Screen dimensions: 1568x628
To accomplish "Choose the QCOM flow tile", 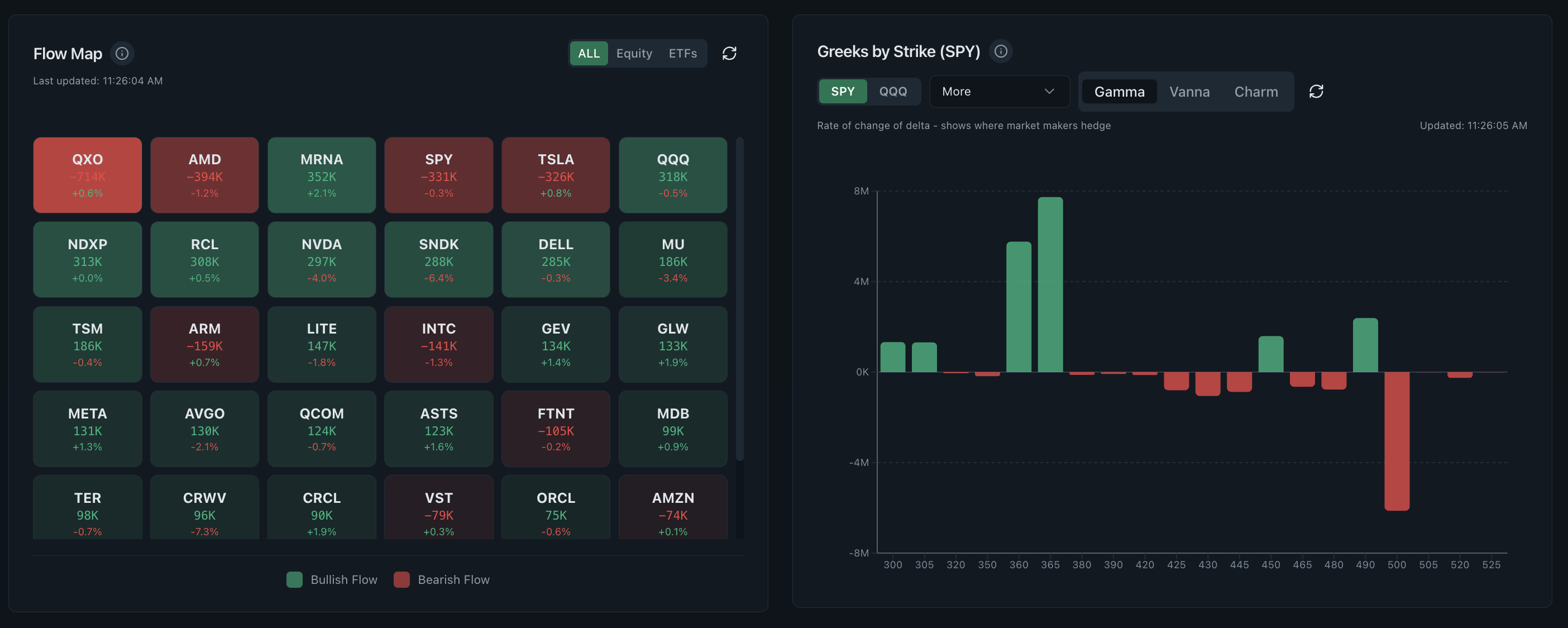I will tap(322, 429).
